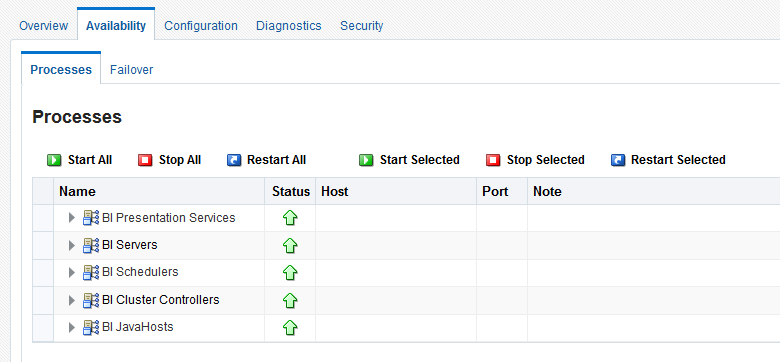Screen dimensions: 780x362
Task: Go to the Diagnostics tab
Action: [289, 26]
